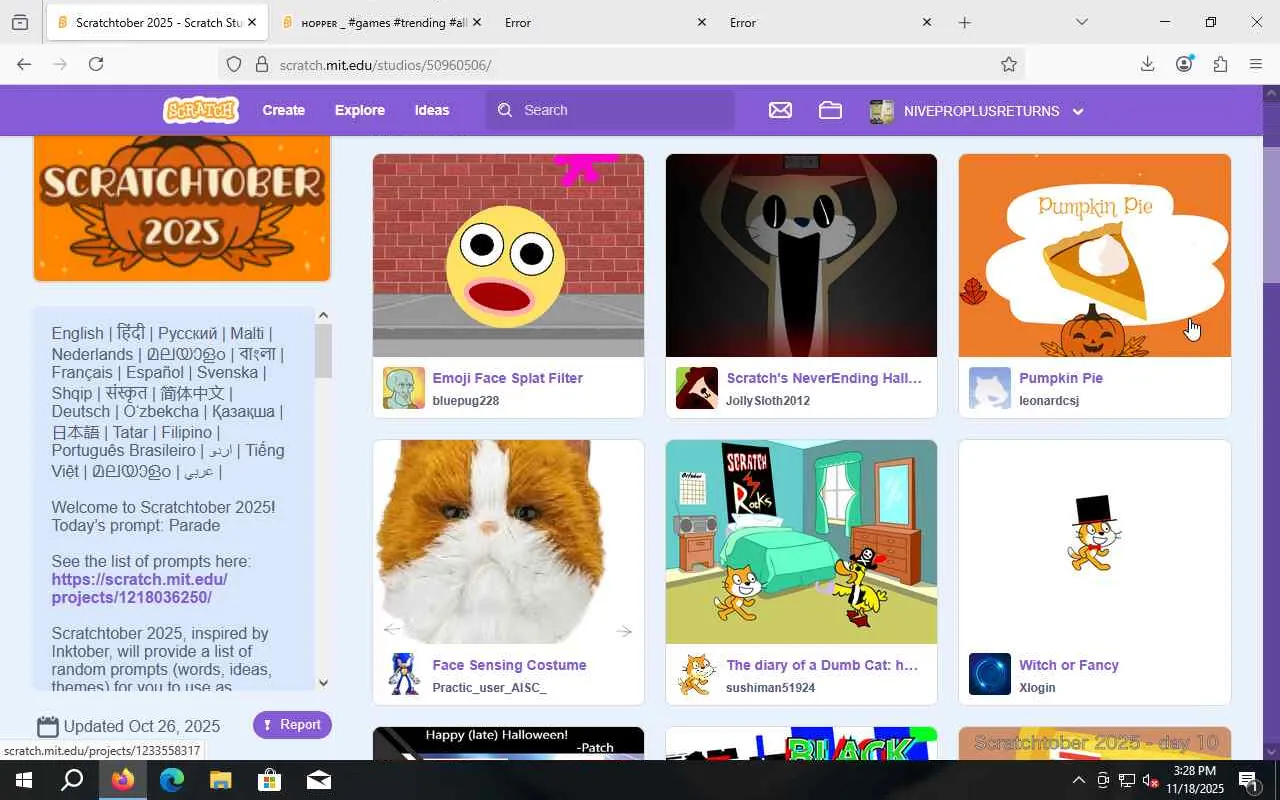Viewport: 1280px width, 800px height.
Task: Open the Face Sensing Costume title link
Action: point(509,665)
